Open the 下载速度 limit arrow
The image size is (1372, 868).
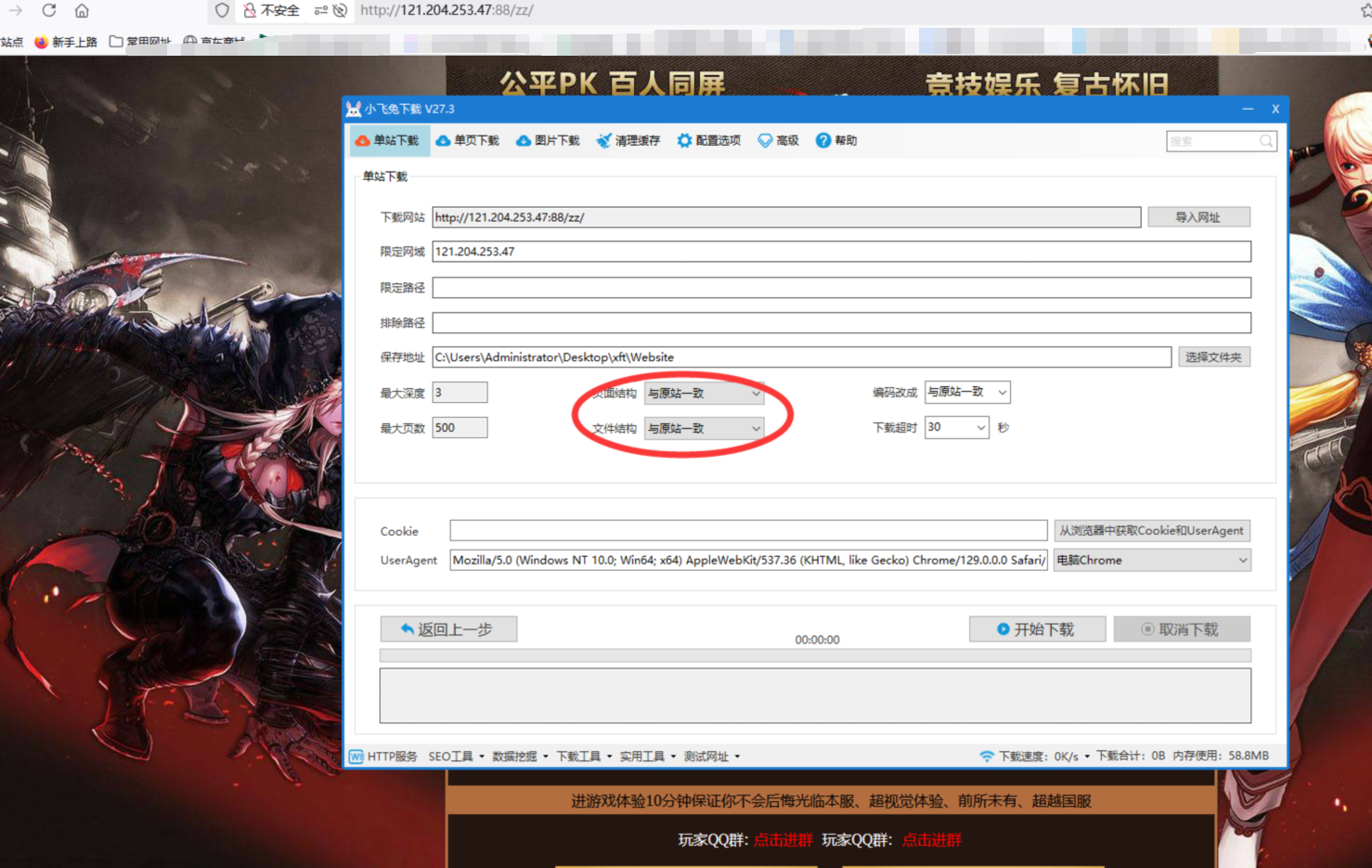(1087, 757)
